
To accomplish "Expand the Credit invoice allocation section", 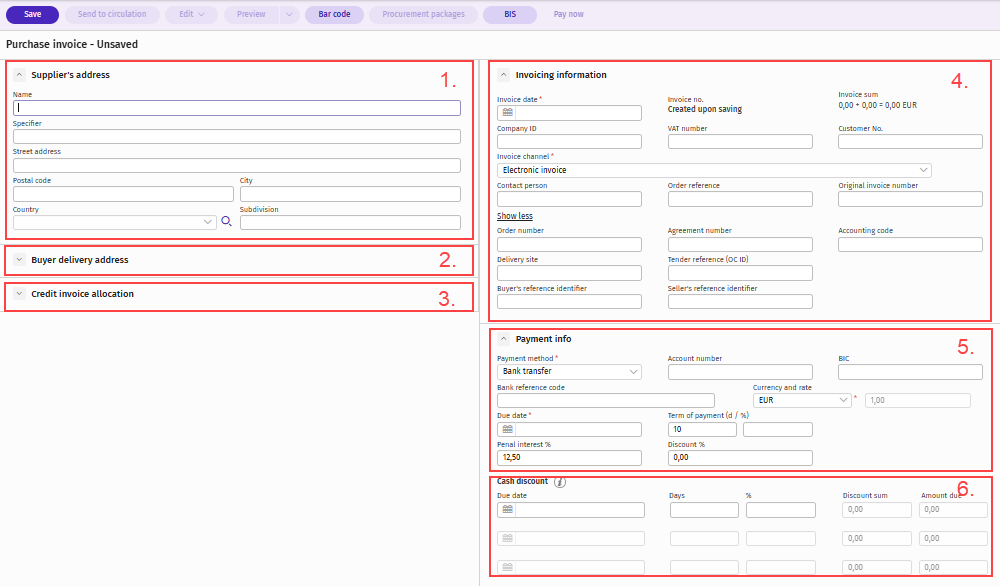I will pyautogui.click(x=19, y=294).
